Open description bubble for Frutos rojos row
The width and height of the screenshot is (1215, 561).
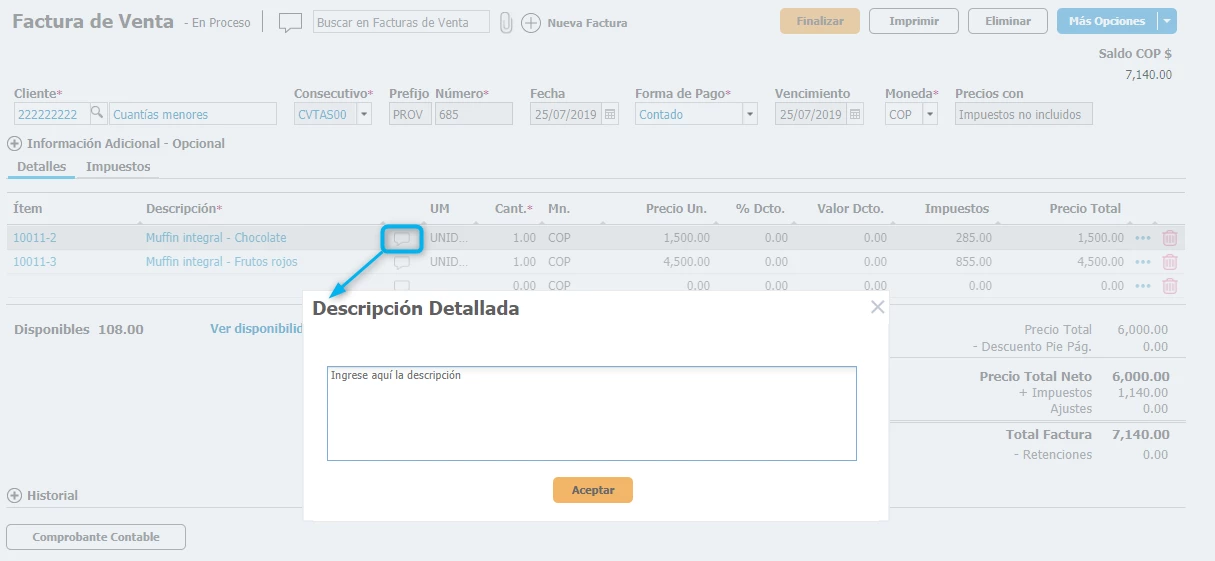pyautogui.click(x=402, y=263)
